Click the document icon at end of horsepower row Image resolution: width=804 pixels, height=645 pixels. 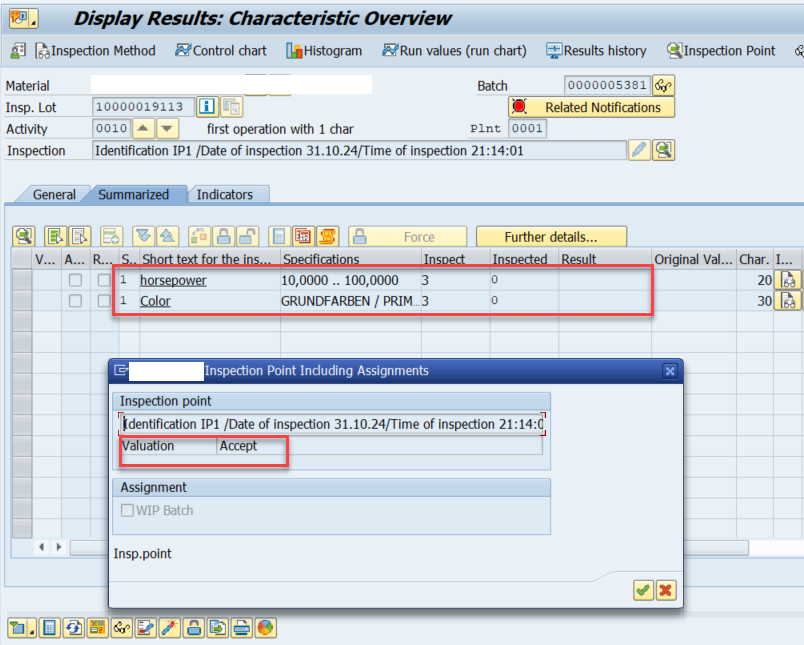point(788,280)
